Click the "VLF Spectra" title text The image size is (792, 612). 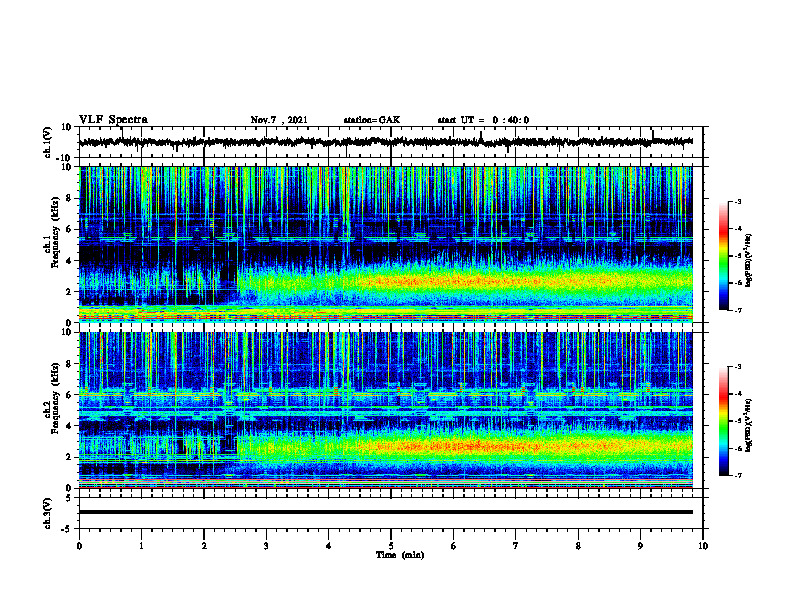point(113,120)
